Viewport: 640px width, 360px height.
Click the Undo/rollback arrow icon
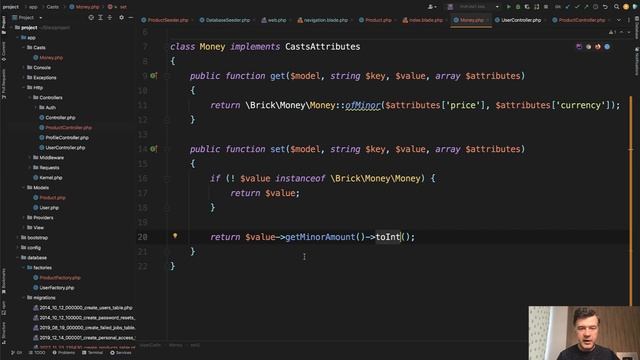(605, 7)
